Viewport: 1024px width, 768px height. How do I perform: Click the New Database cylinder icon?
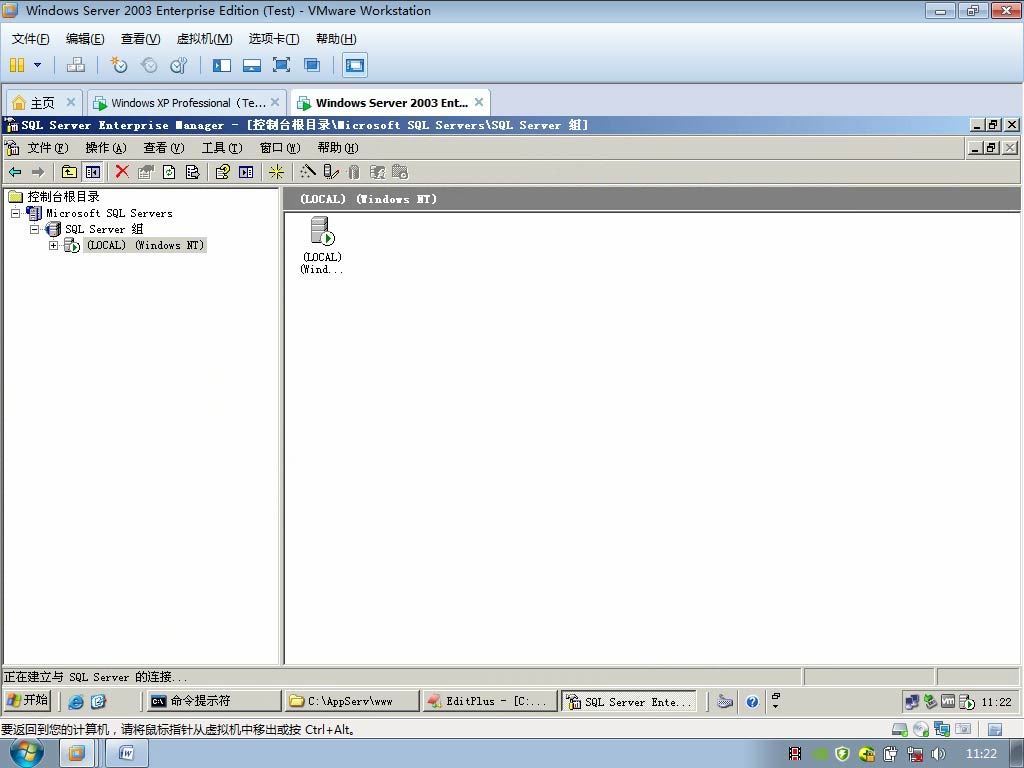click(x=353, y=172)
